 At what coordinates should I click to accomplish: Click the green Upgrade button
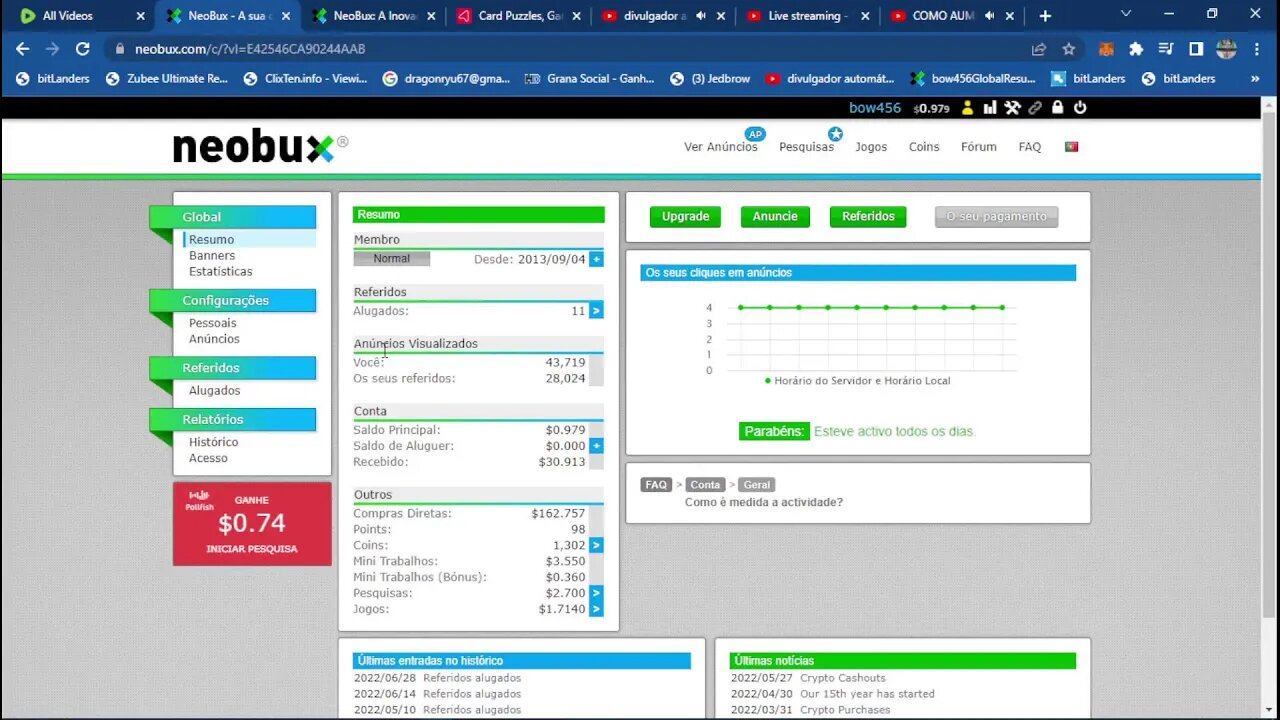(685, 216)
